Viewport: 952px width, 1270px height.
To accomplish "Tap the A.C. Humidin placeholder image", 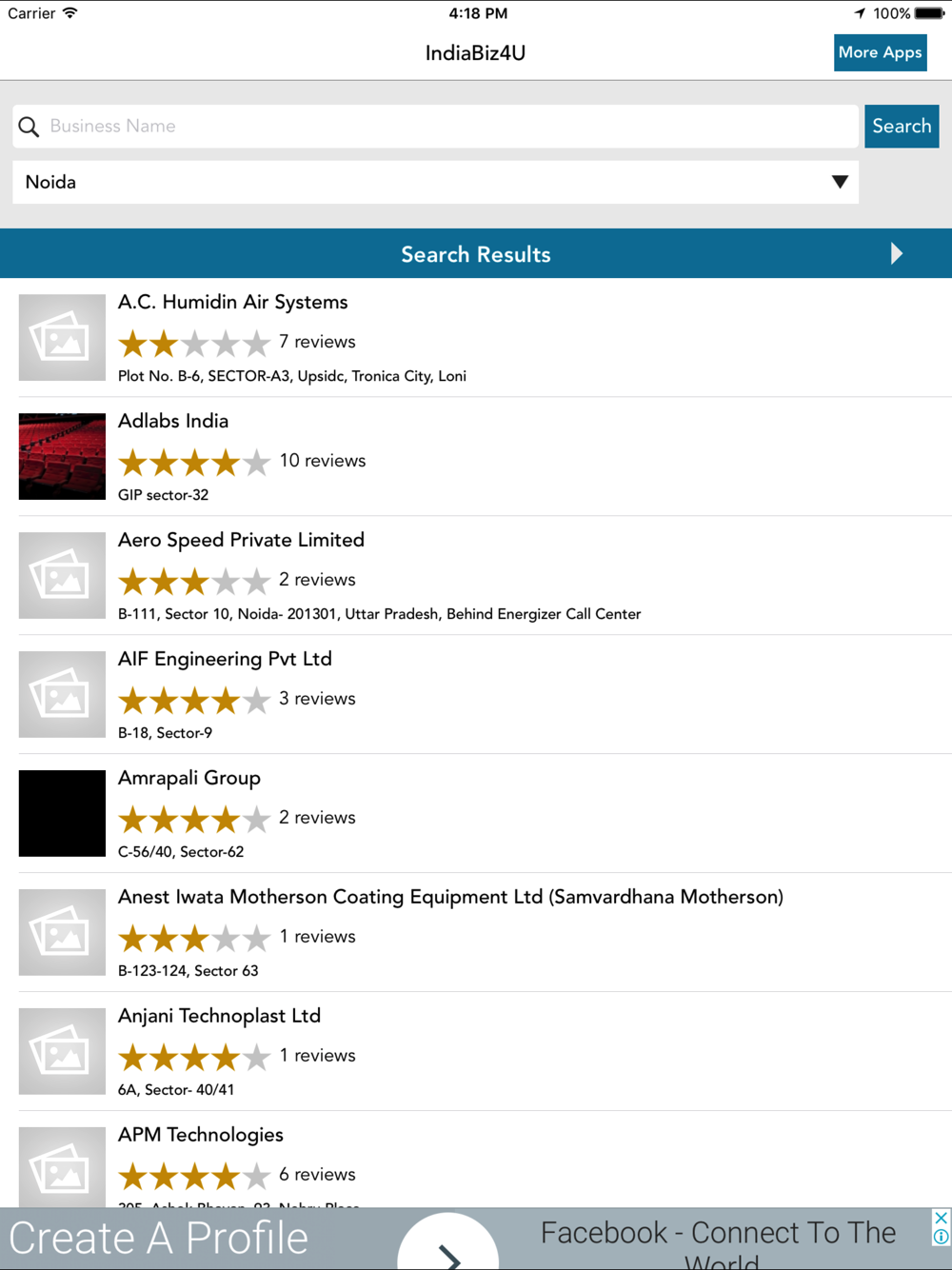I will tap(62, 338).
